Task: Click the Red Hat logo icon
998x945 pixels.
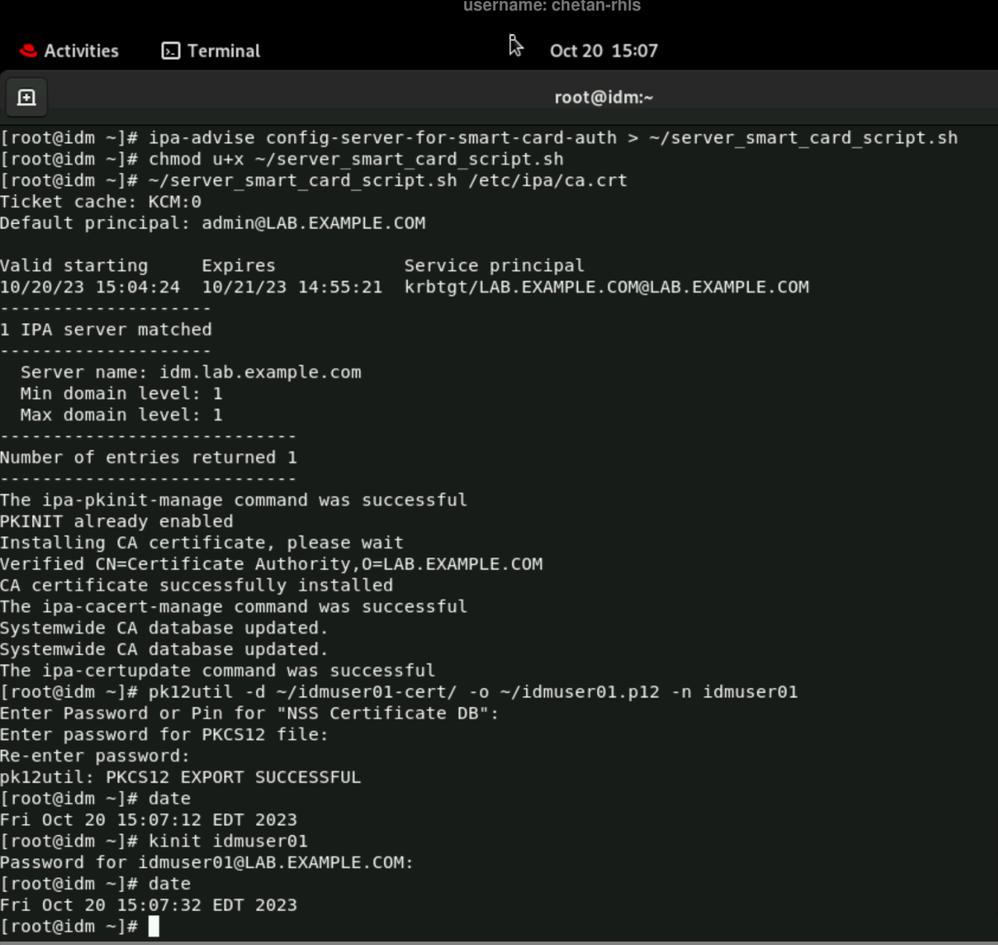Action: click(x=28, y=51)
